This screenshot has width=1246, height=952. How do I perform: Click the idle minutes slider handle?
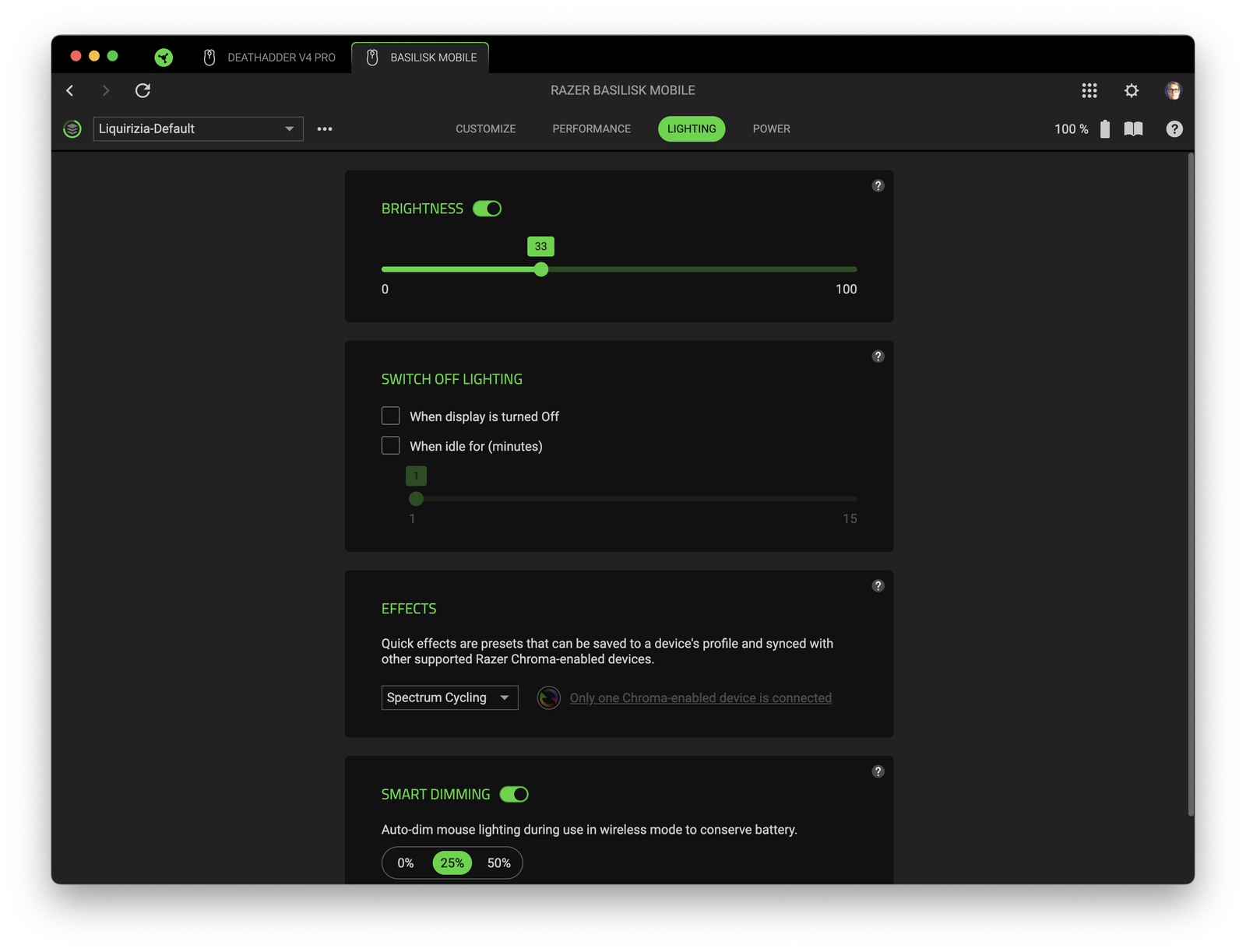[x=417, y=499]
